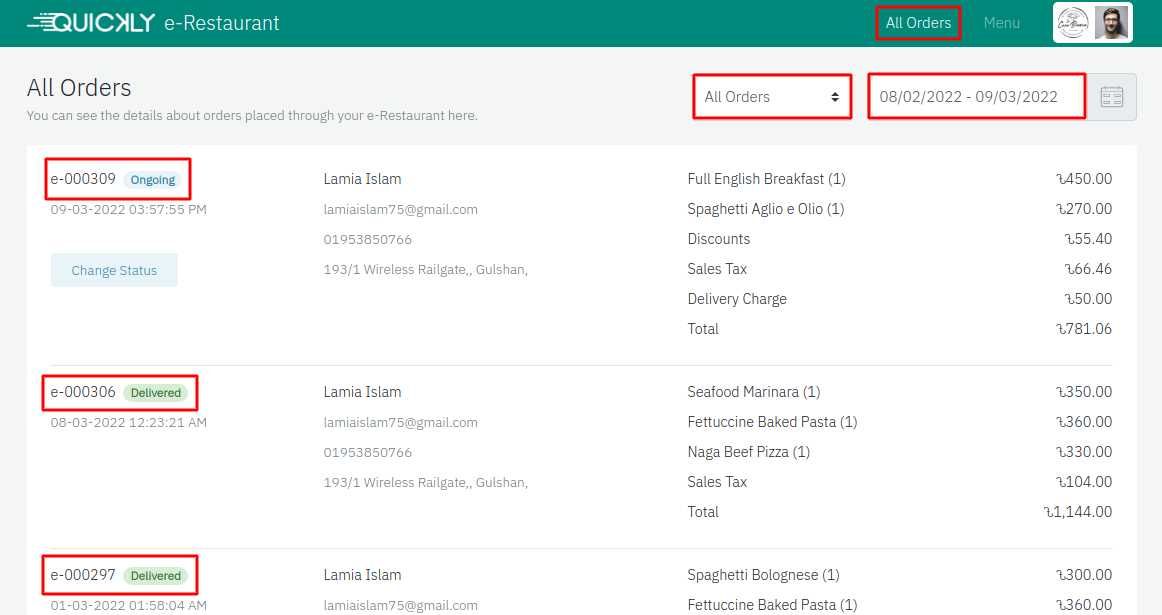The width and height of the screenshot is (1162, 615).
Task: Click the restaurant logo thumbnail in header
Action: pyautogui.click(x=1074, y=23)
